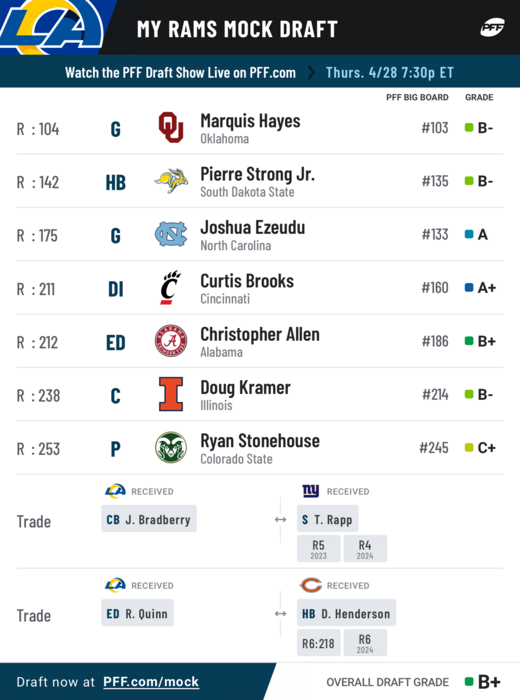The width and height of the screenshot is (520, 700).
Task: Open the PFF.com/mock link
Action: (151, 682)
